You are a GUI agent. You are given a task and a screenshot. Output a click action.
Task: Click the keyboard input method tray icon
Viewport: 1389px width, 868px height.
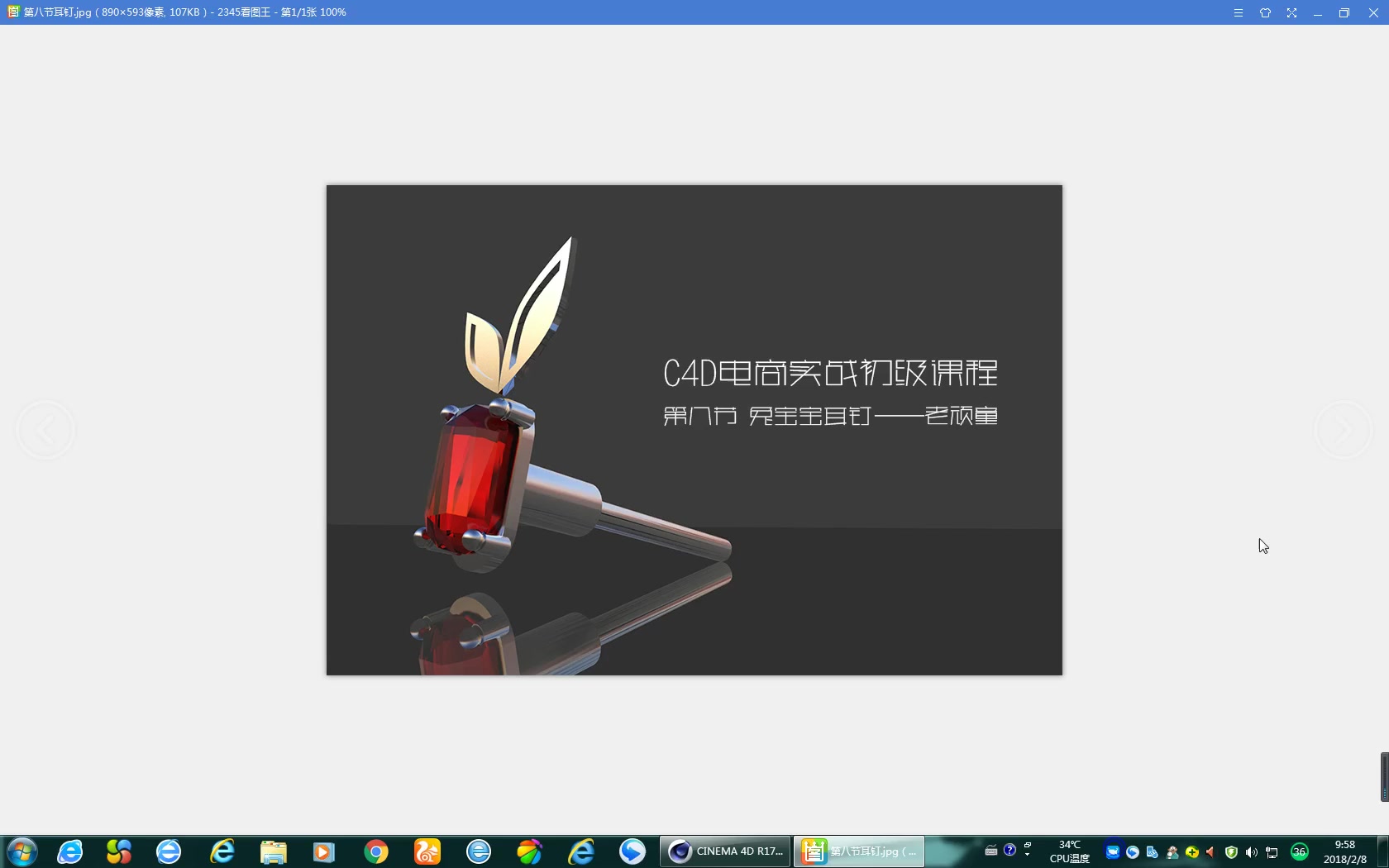[x=991, y=851]
